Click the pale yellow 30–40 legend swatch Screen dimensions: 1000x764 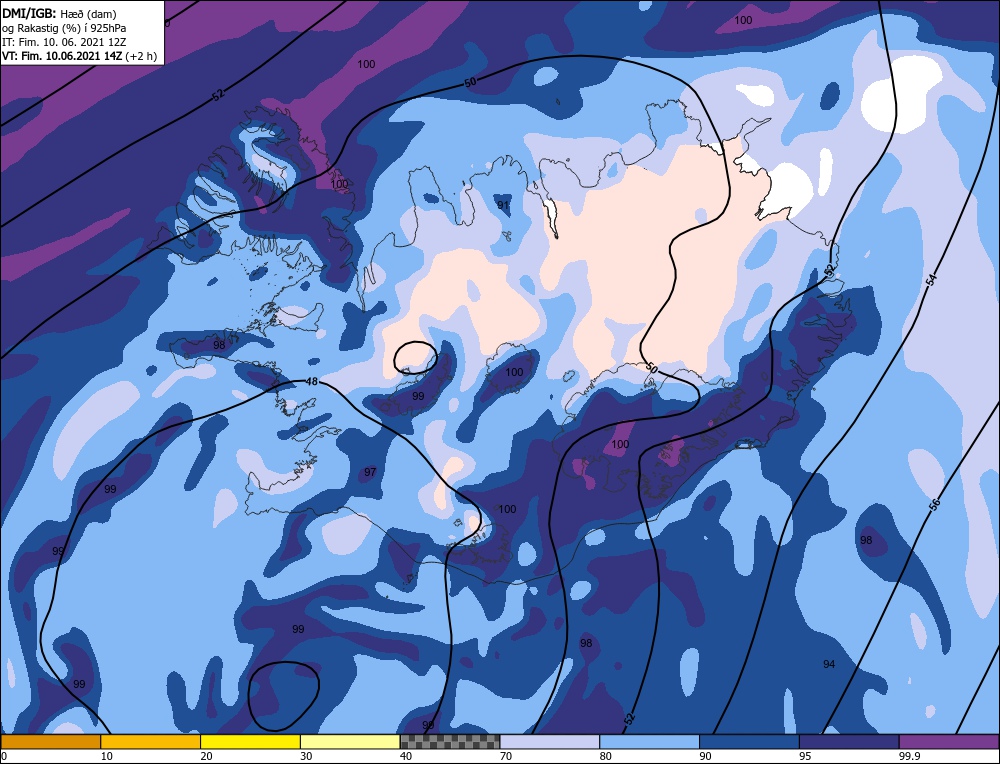point(350,741)
